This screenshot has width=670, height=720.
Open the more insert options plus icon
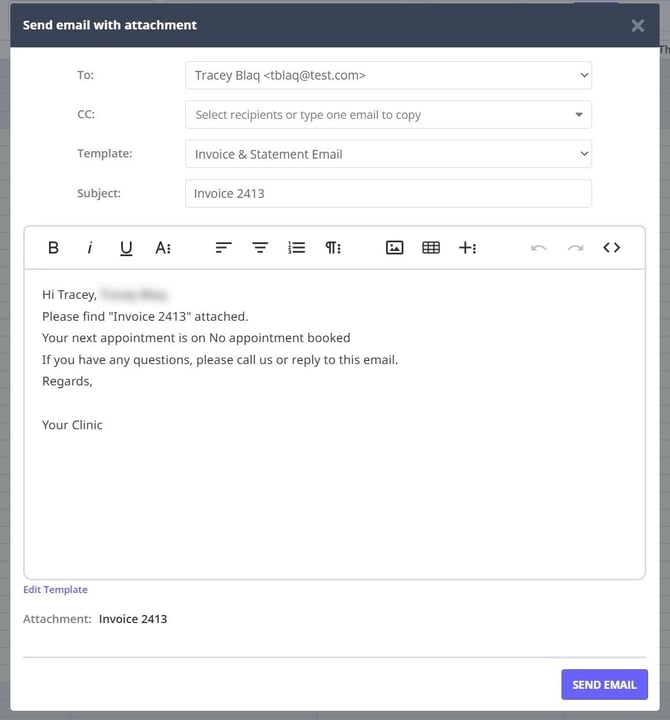[468, 248]
